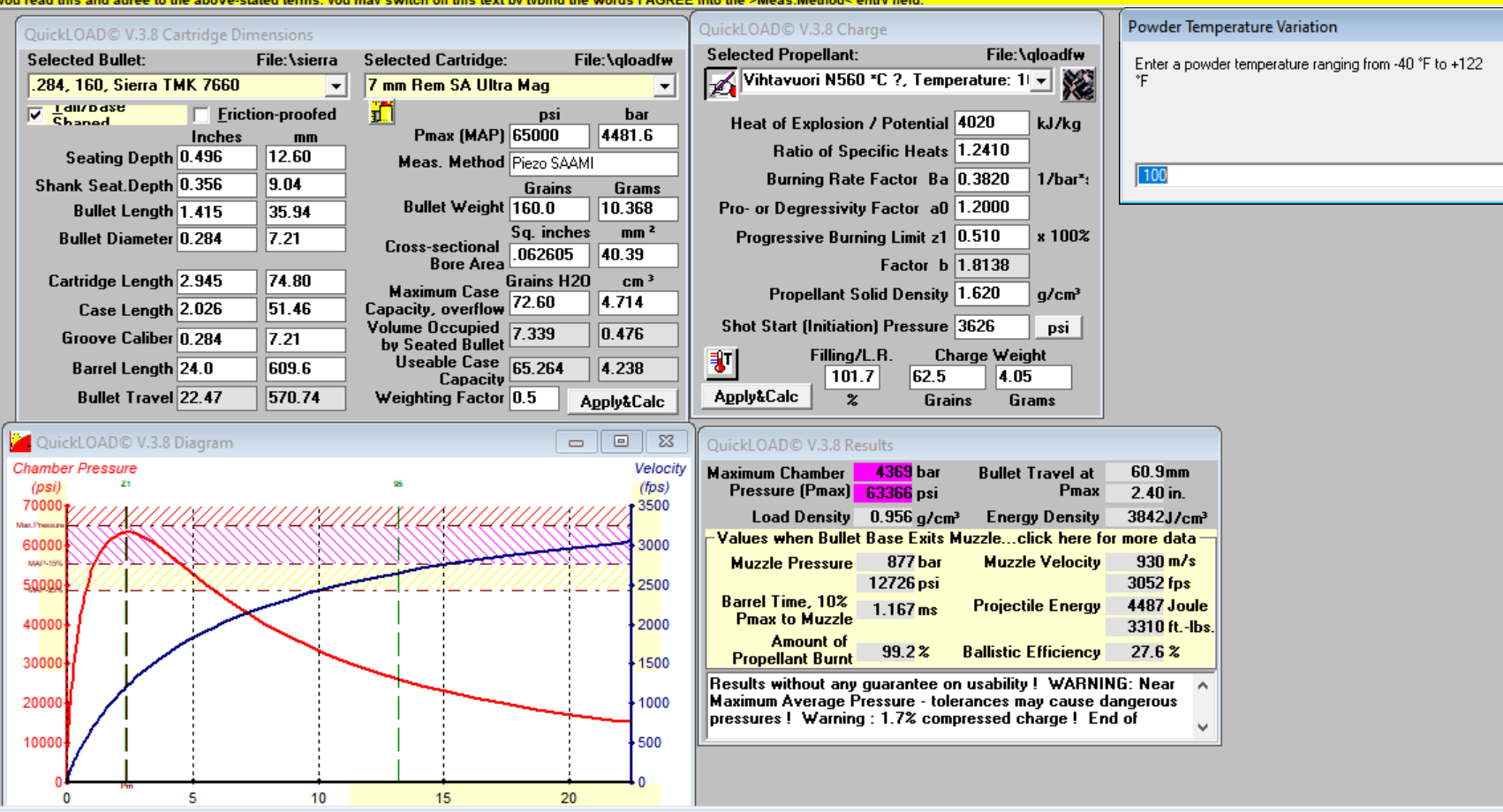Click the yellow cartridge case icon
The height and width of the screenshot is (812, 1503).
(x=381, y=112)
